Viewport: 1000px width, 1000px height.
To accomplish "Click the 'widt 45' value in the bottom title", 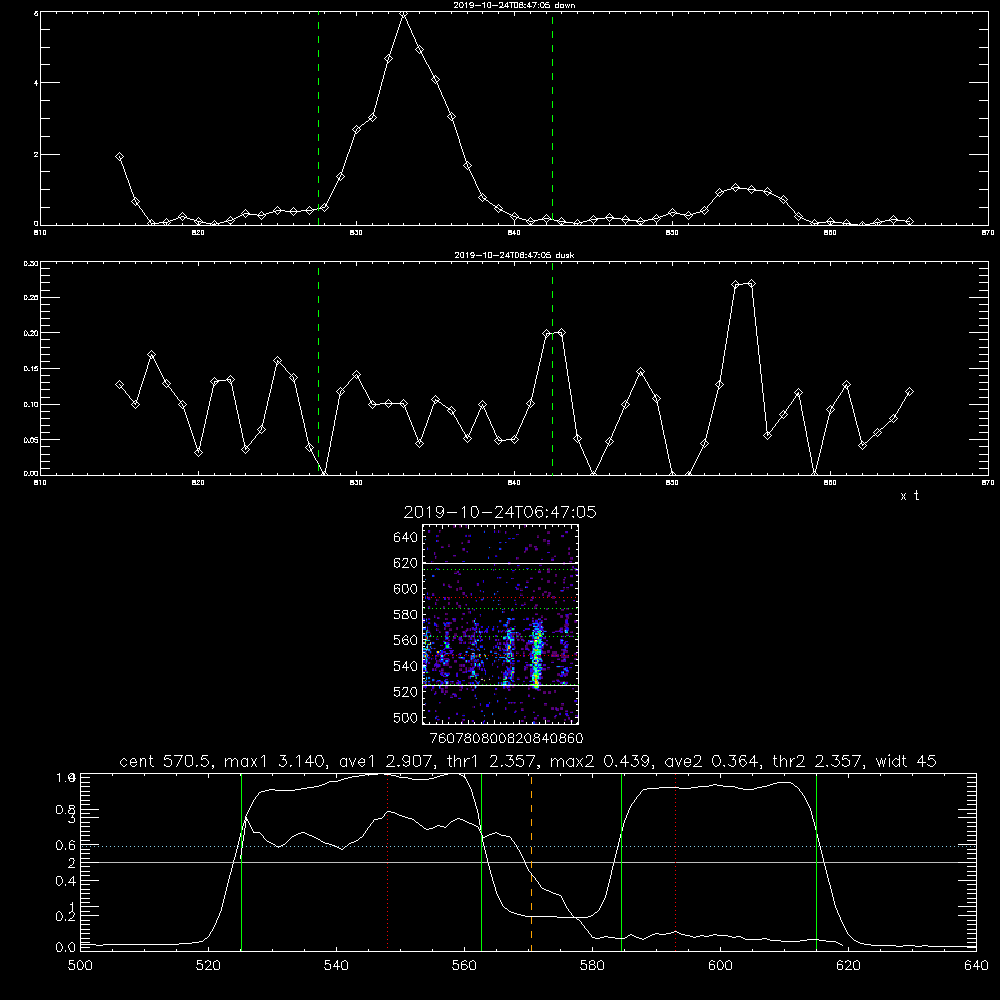I will pyautogui.click(x=906, y=761).
